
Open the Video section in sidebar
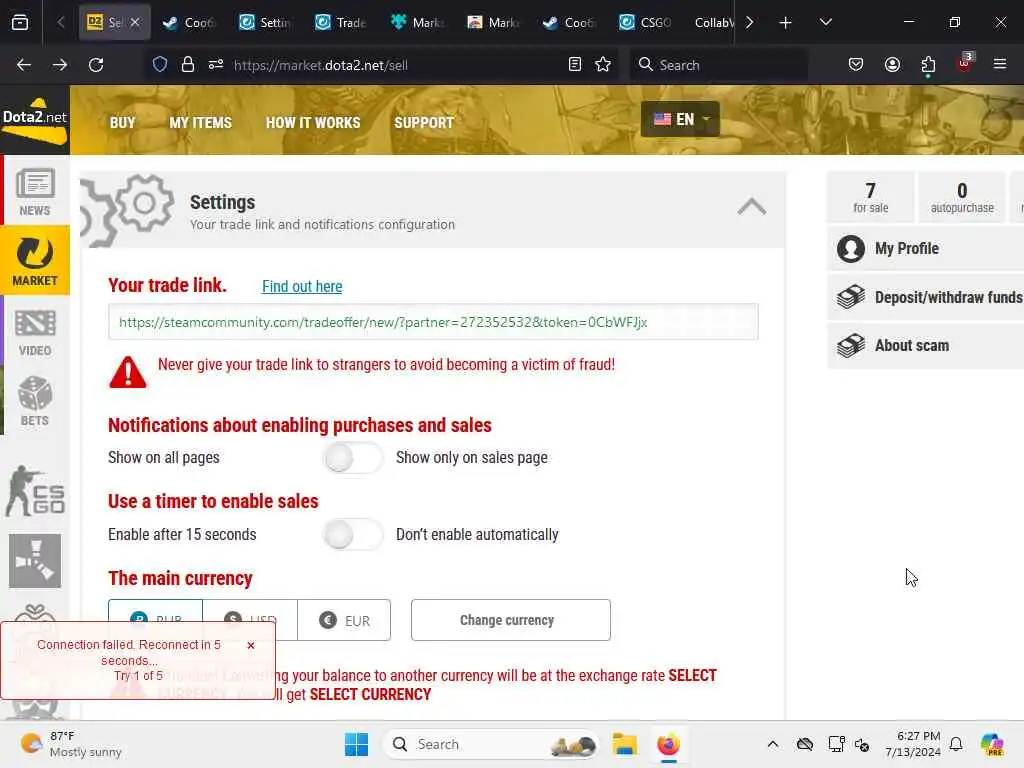click(x=35, y=332)
